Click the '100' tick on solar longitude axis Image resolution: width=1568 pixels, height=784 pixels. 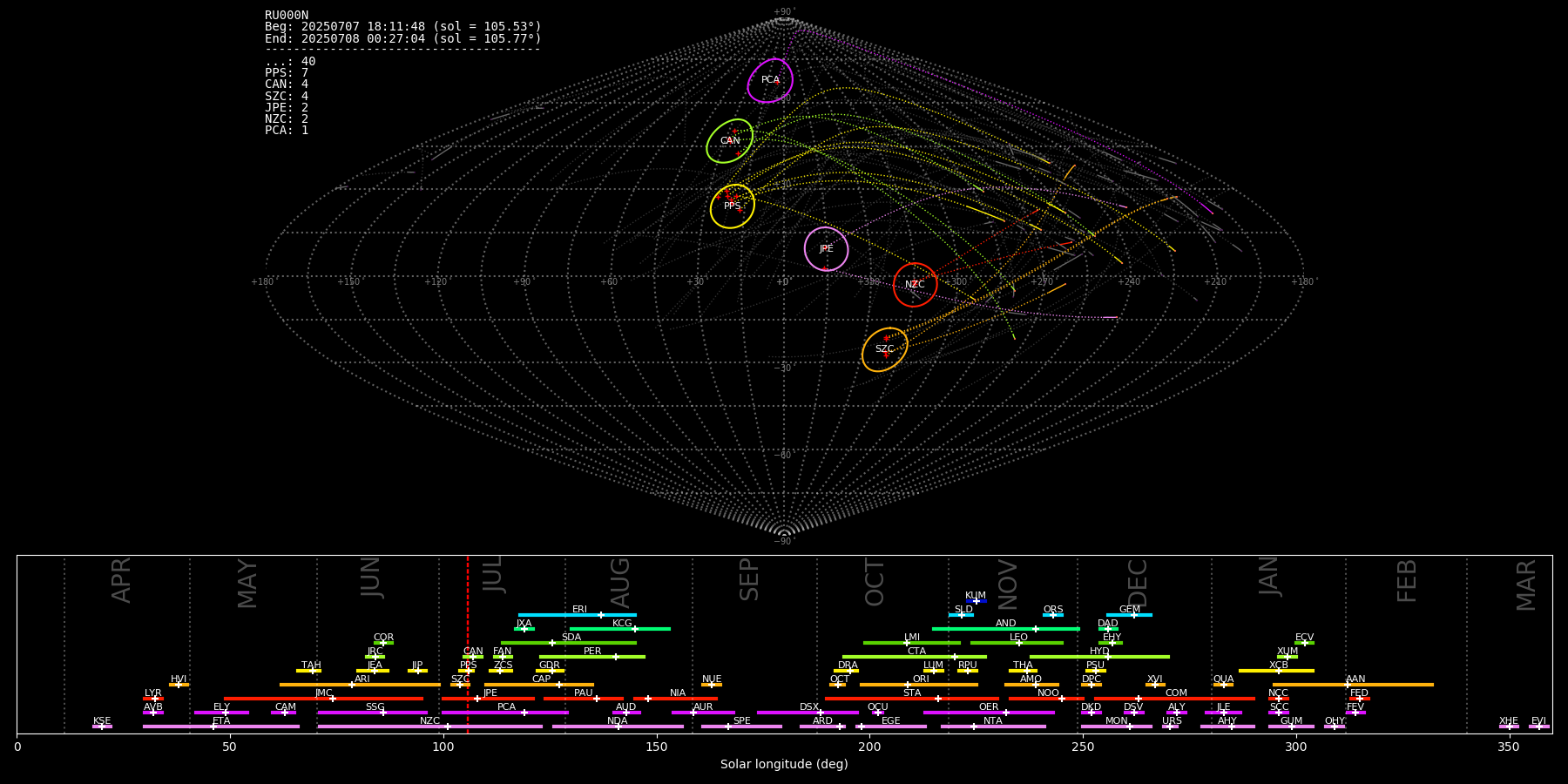443,747
